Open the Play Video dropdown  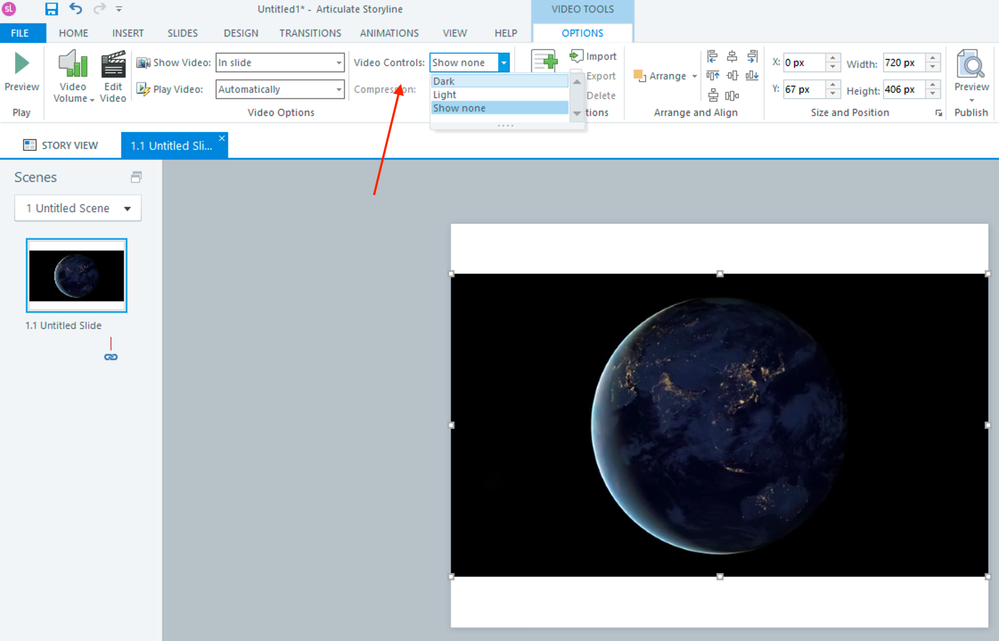point(280,90)
